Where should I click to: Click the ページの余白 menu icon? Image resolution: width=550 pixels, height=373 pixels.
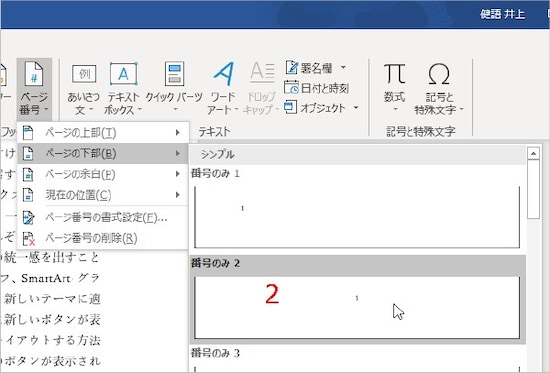[28, 174]
